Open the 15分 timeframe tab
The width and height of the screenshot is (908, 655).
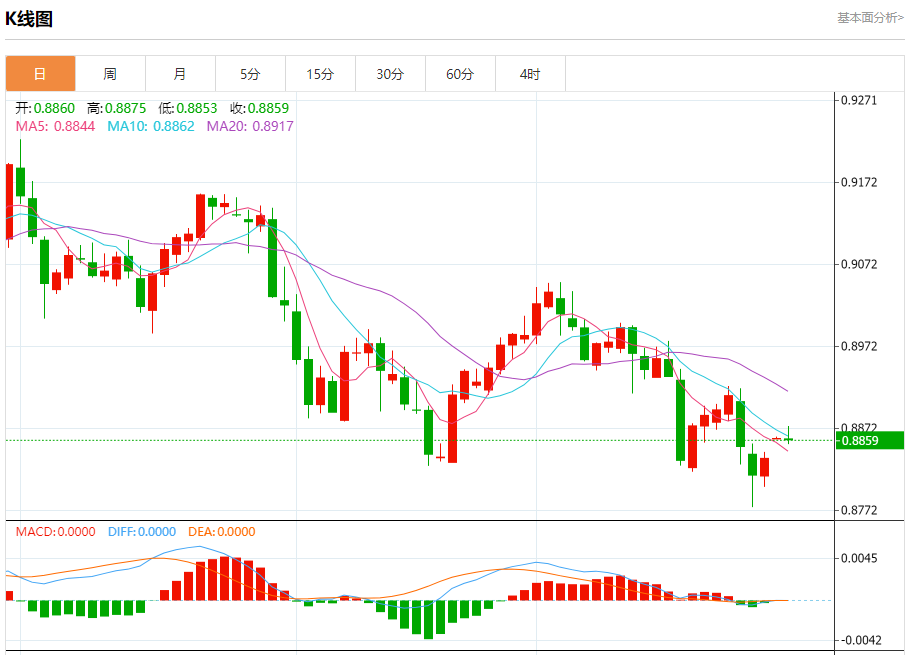pyautogui.click(x=321, y=74)
